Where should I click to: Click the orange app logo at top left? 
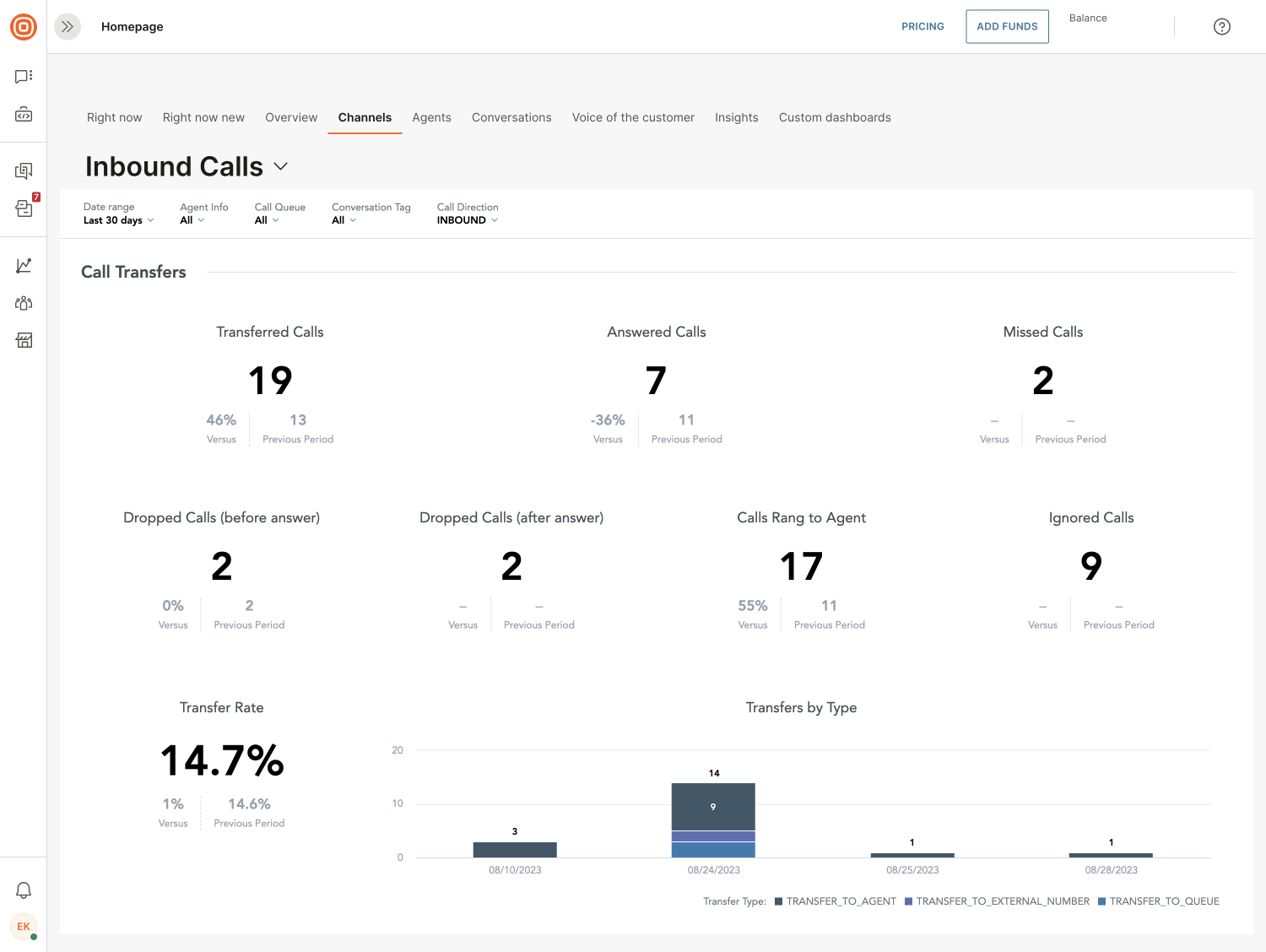[24, 26]
